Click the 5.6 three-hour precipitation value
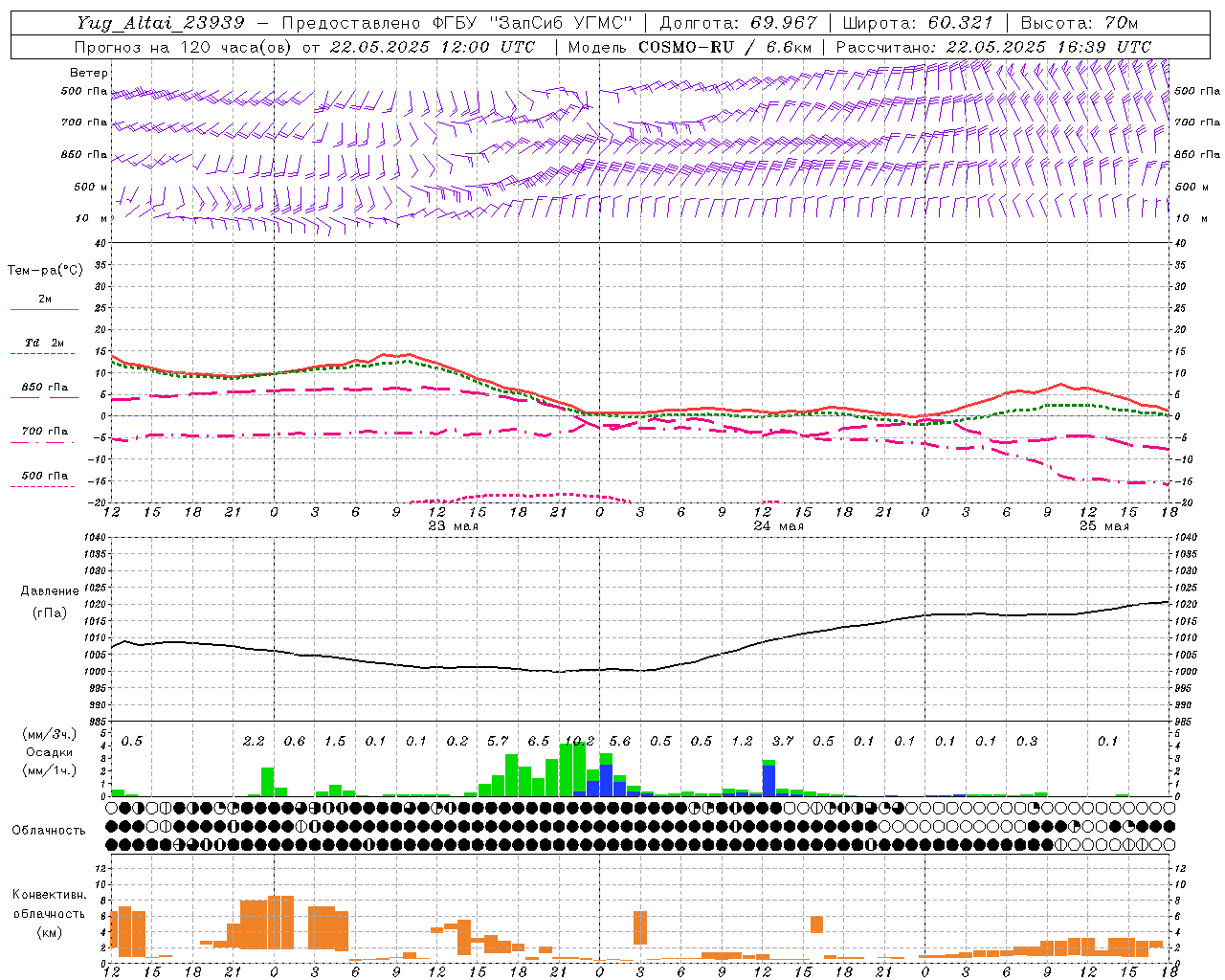The width and height of the screenshot is (1225, 980). [620, 742]
